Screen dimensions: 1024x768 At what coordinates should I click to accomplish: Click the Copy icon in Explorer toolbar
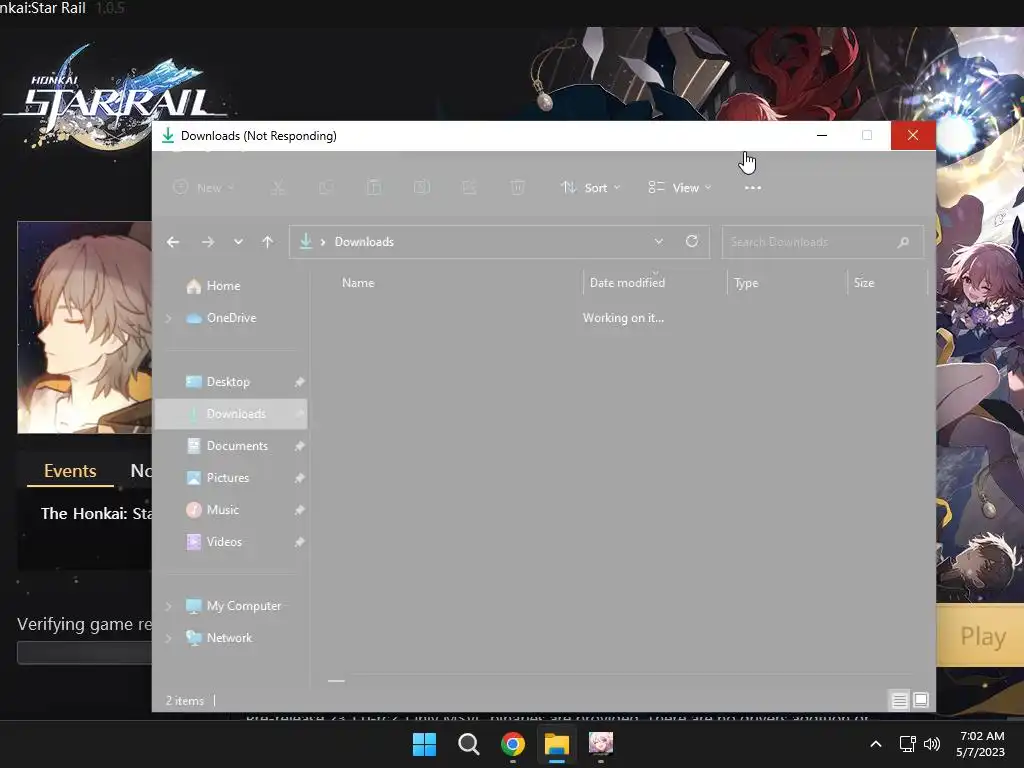click(326, 188)
